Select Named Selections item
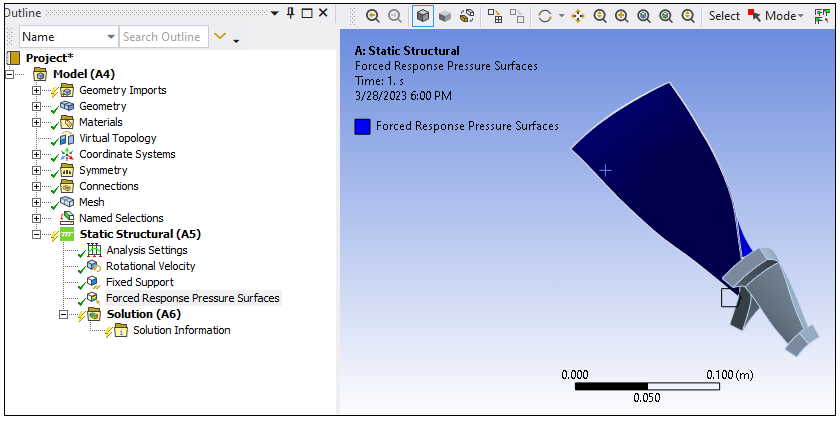 [x=121, y=218]
